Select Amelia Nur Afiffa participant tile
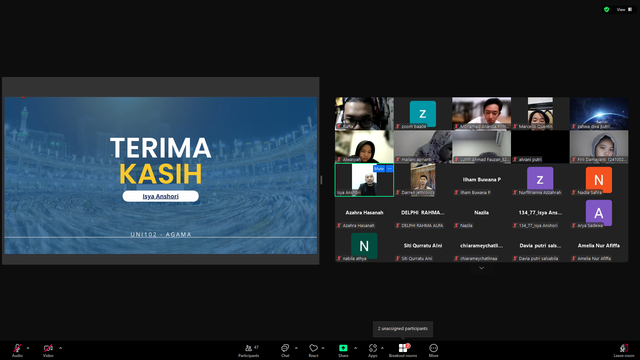The image size is (640, 360). pos(599,246)
